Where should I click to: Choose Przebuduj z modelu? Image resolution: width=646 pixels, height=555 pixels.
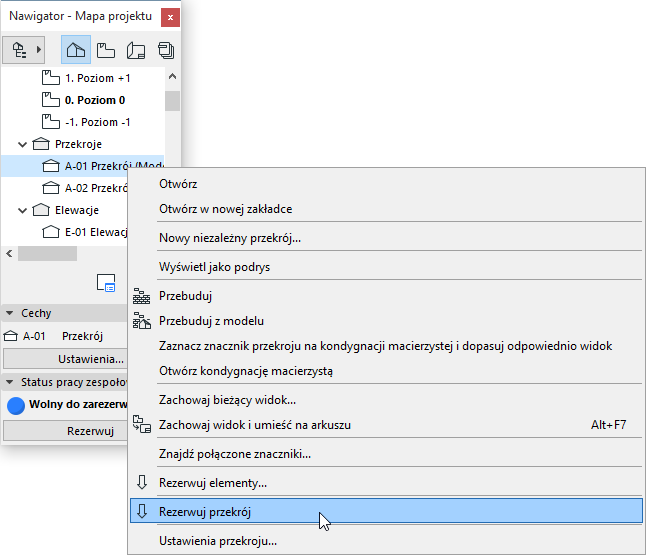click(x=386, y=321)
